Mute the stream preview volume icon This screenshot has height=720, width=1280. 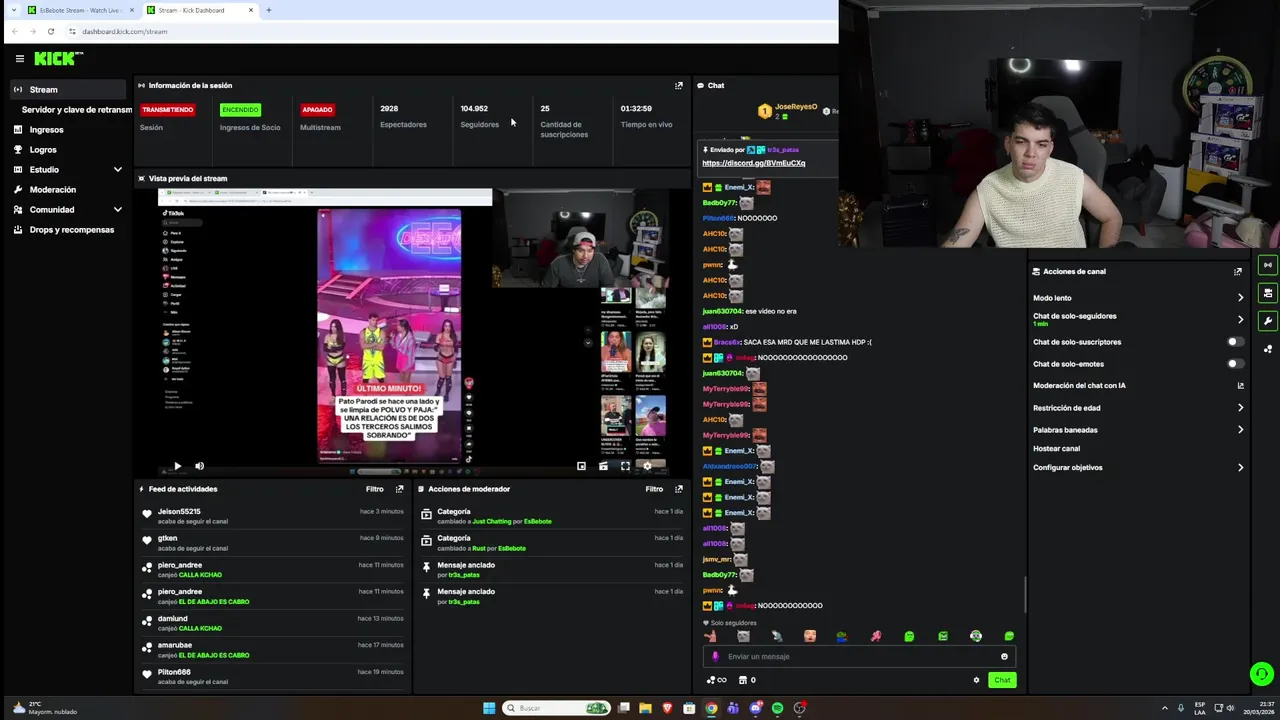click(x=199, y=466)
